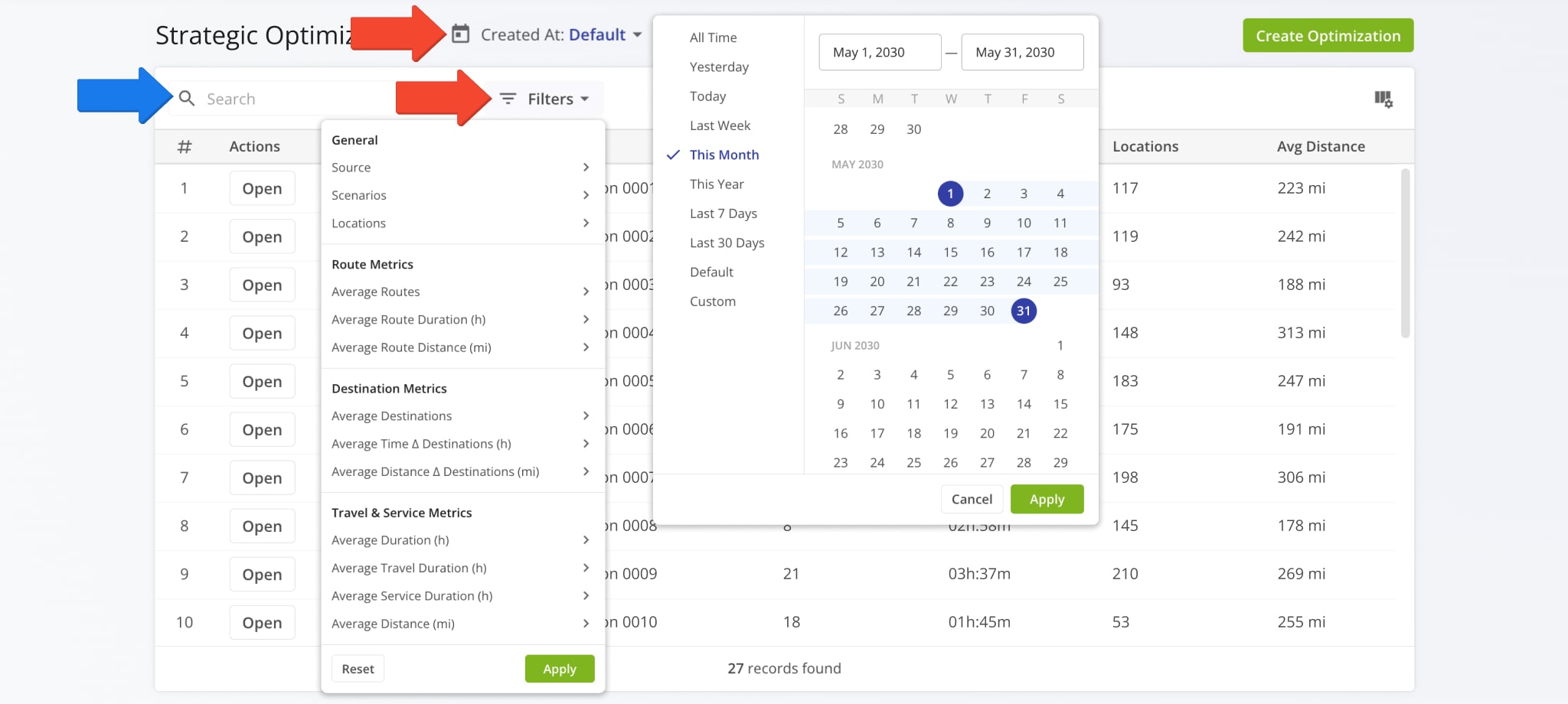
Task: Click the green Create Optimization button
Action: click(1328, 35)
